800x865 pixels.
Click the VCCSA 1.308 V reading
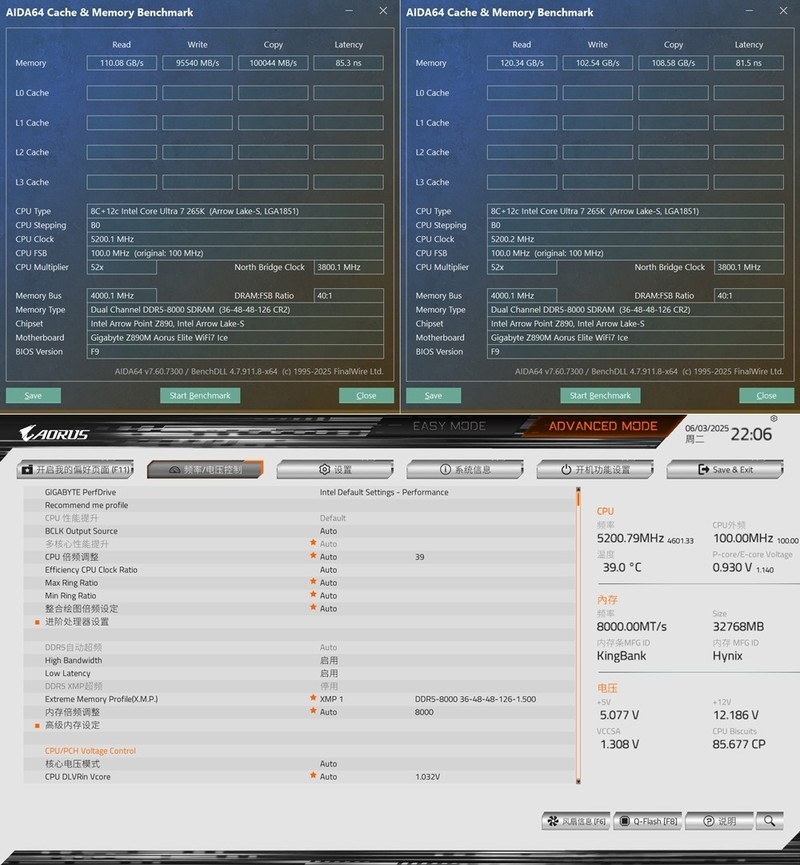(619, 744)
